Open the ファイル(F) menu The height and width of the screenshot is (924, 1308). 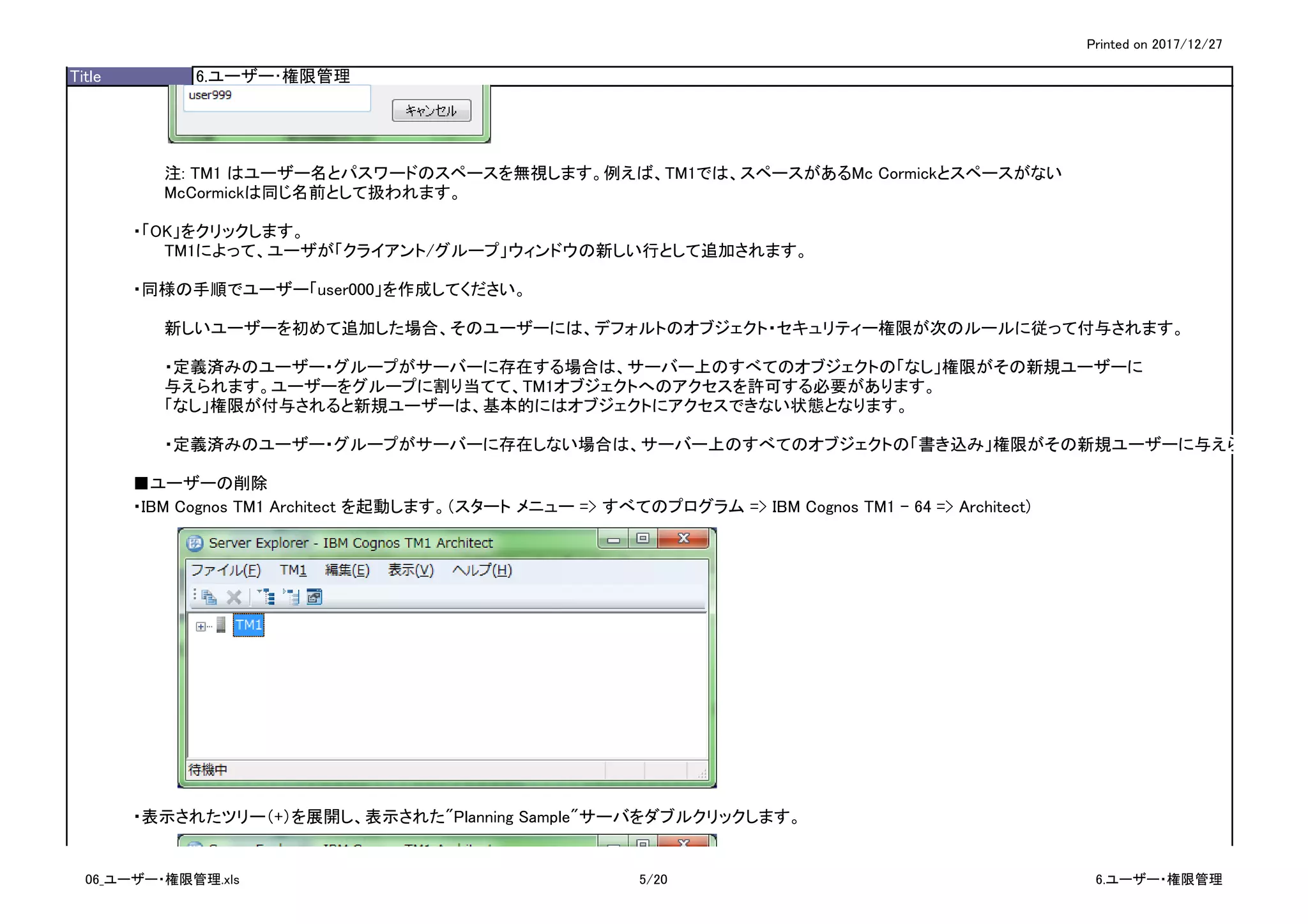(226, 570)
